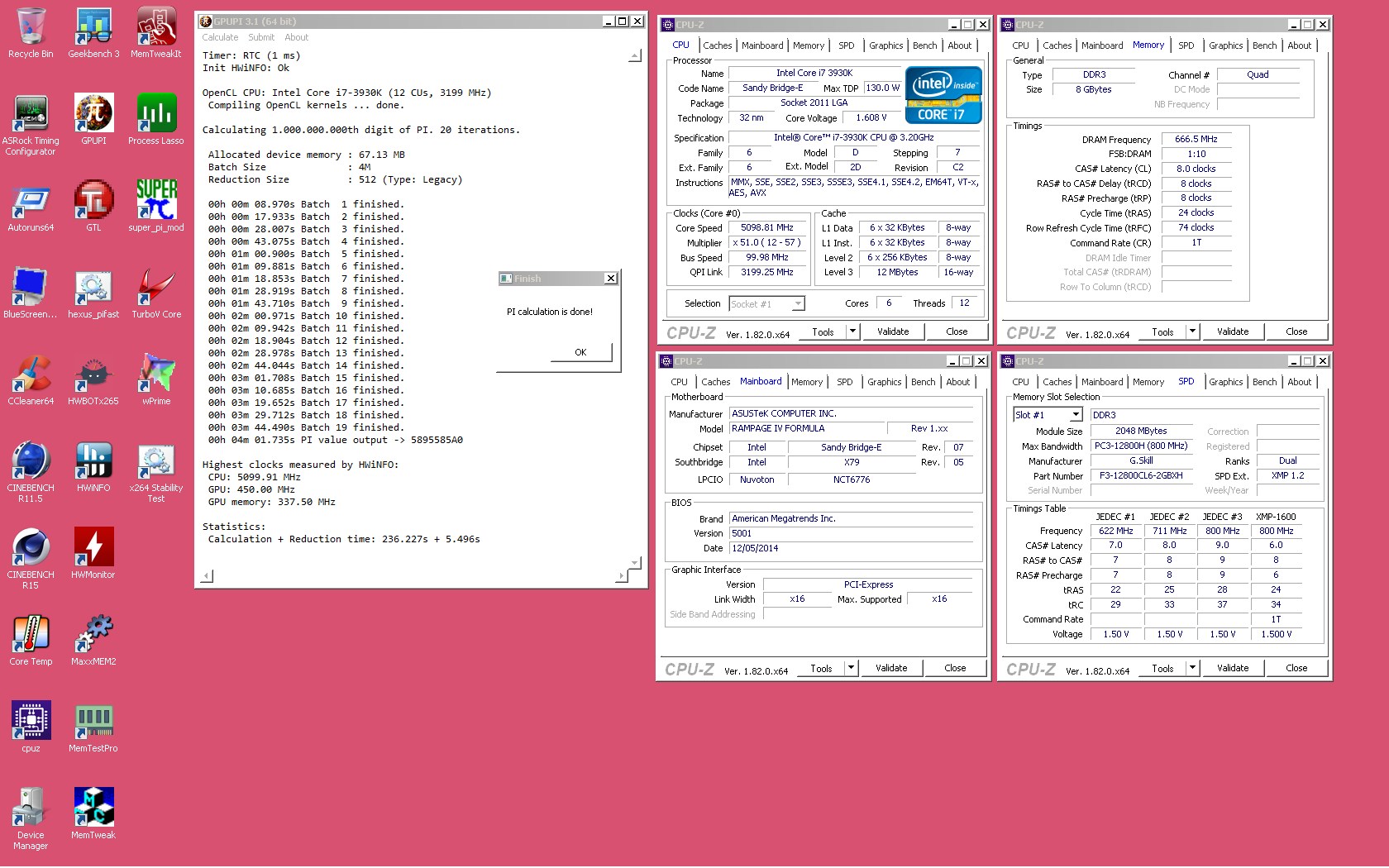This screenshot has height=868, width=1389.
Task: Switch to Caches tab in top-left CPU-Z
Action: (x=717, y=45)
